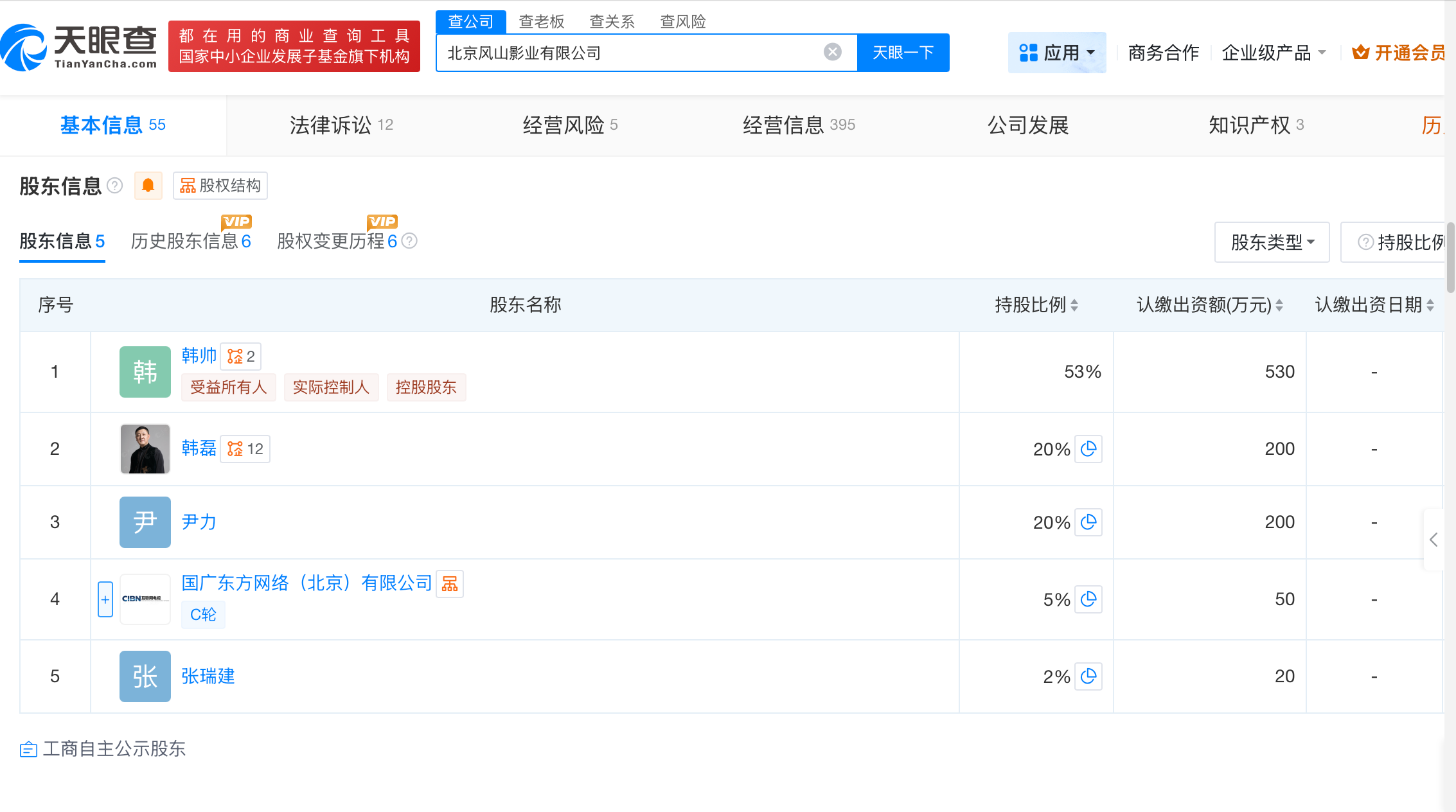Open the pie chart beside 韩磊's 20% stake
Screen dimensions: 1456x812
click(x=1088, y=449)
